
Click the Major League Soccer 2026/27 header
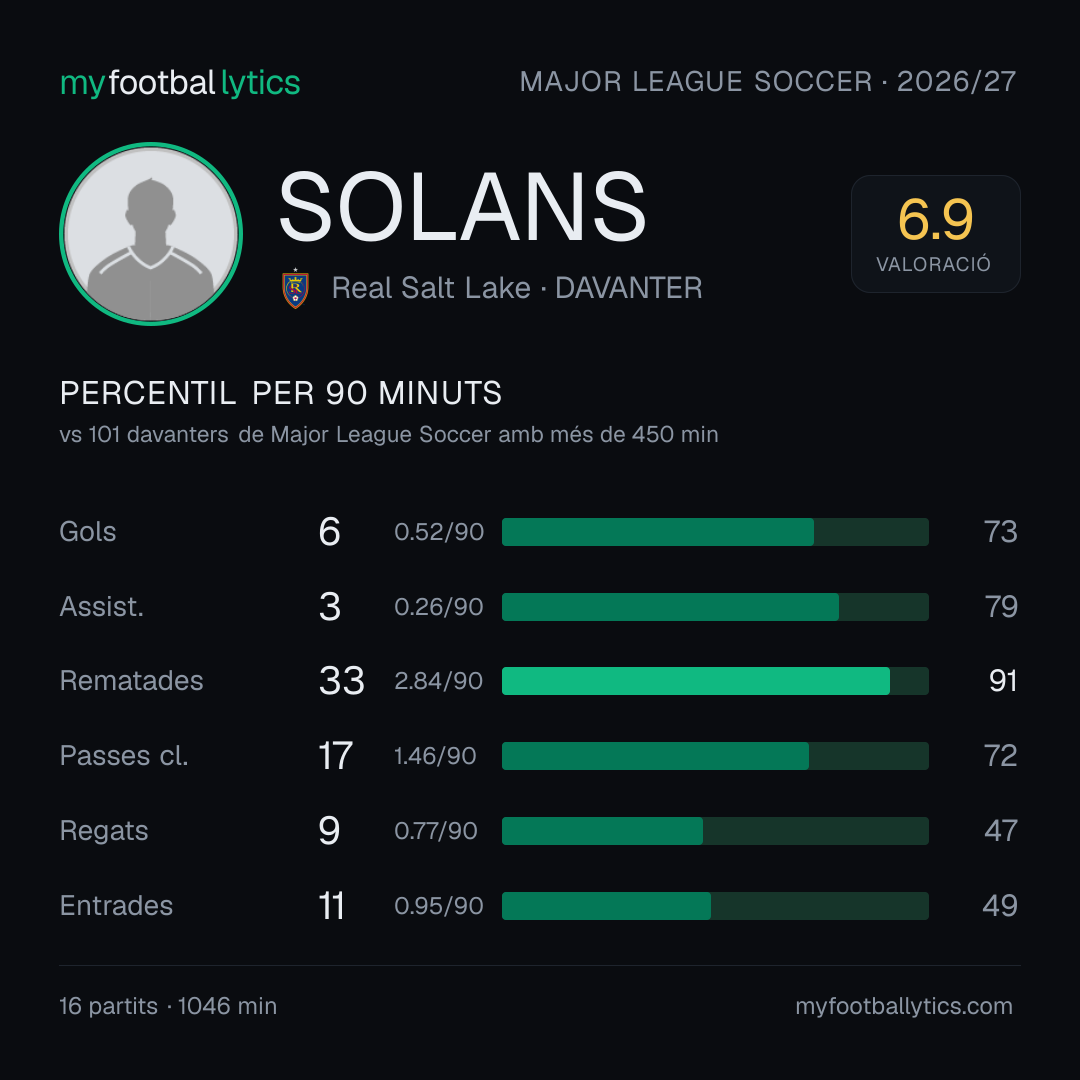[768, 81]
